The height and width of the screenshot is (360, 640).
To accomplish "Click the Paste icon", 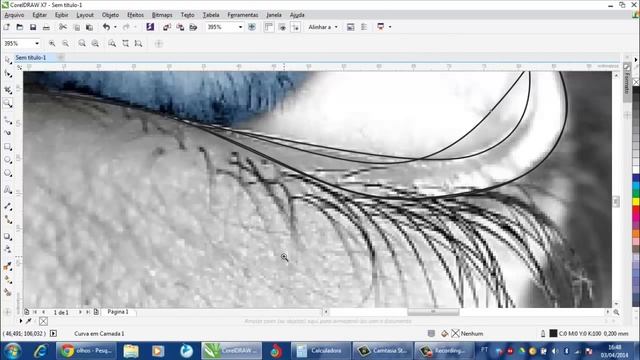I will pos(89,27).
